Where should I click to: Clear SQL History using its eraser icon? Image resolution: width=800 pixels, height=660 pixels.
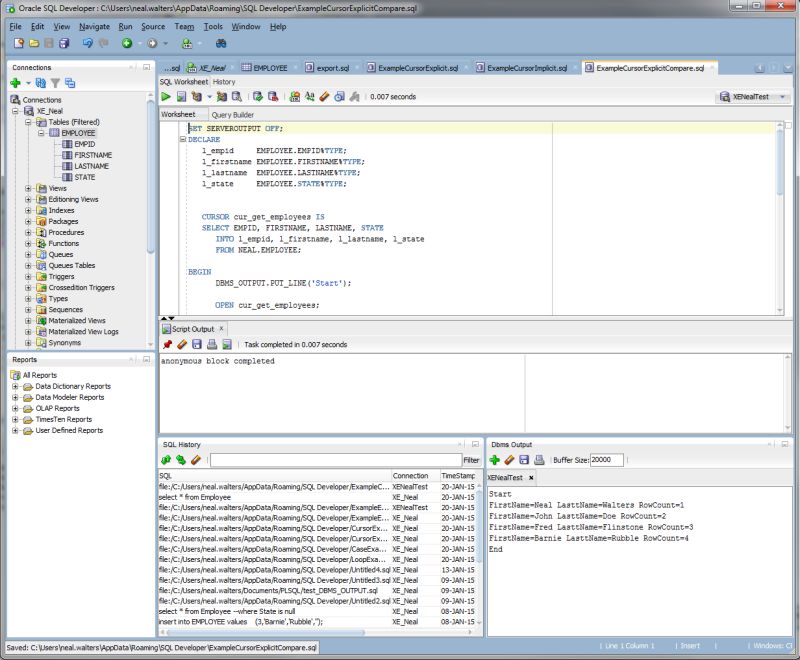point(196,460)
